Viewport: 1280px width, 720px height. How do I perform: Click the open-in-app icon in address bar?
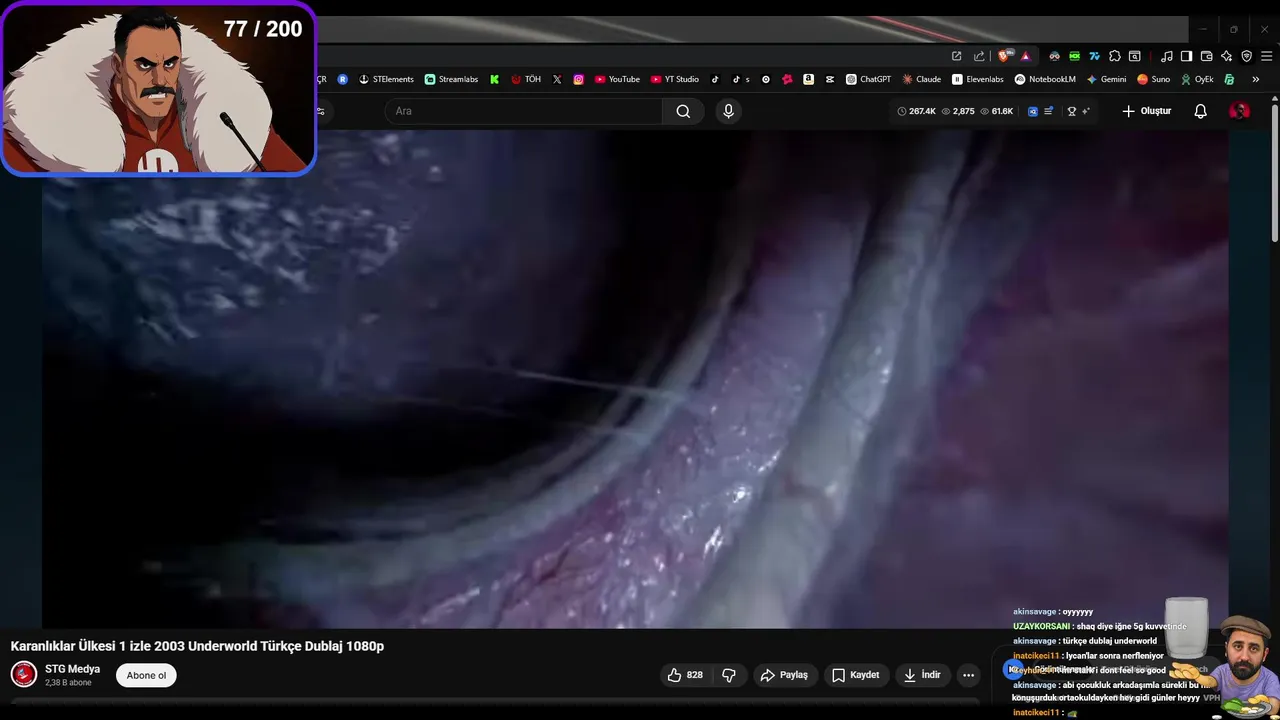[x=956, y=57]
